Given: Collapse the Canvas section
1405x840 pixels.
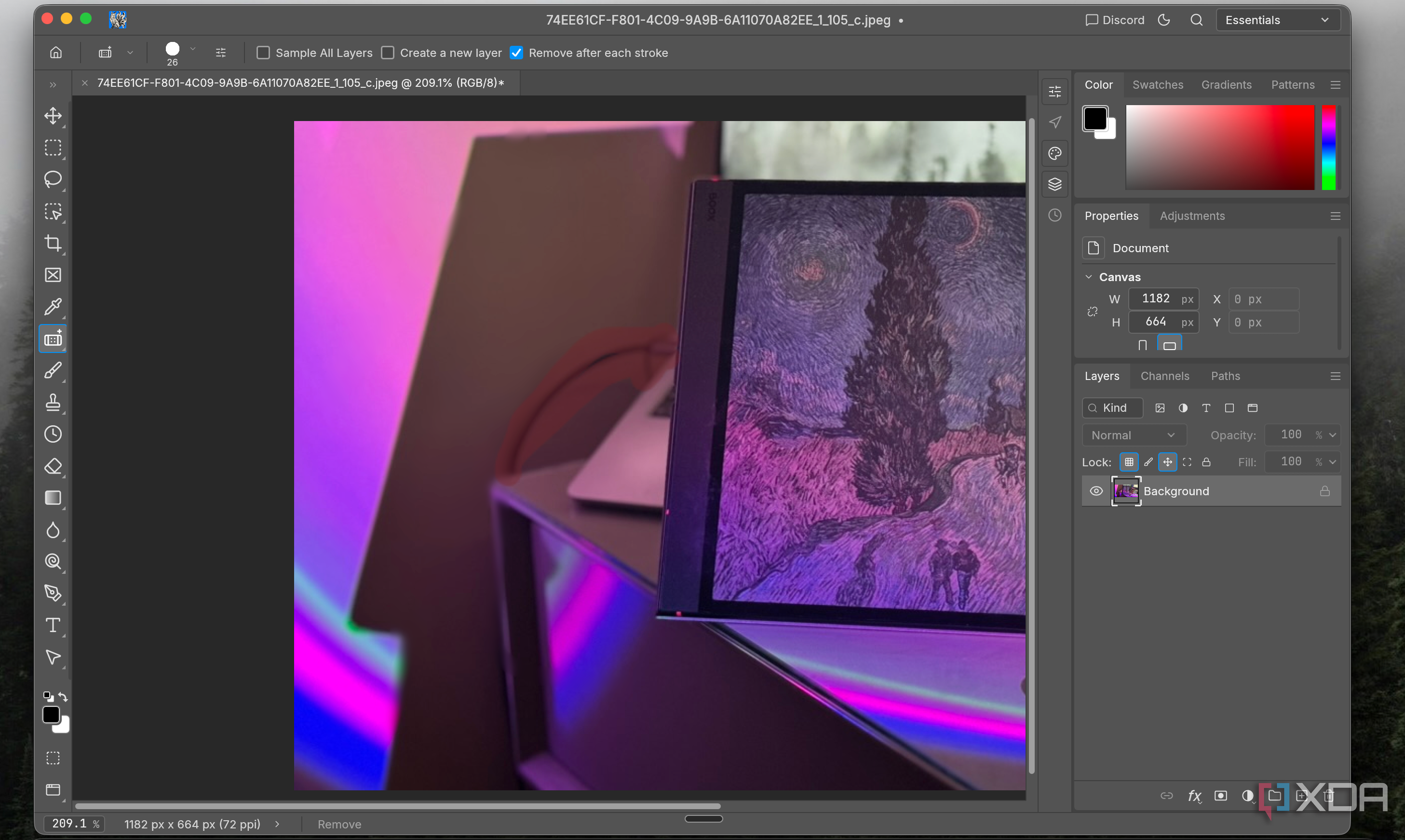Looking at the screenshot, I should click(1089, 277).
